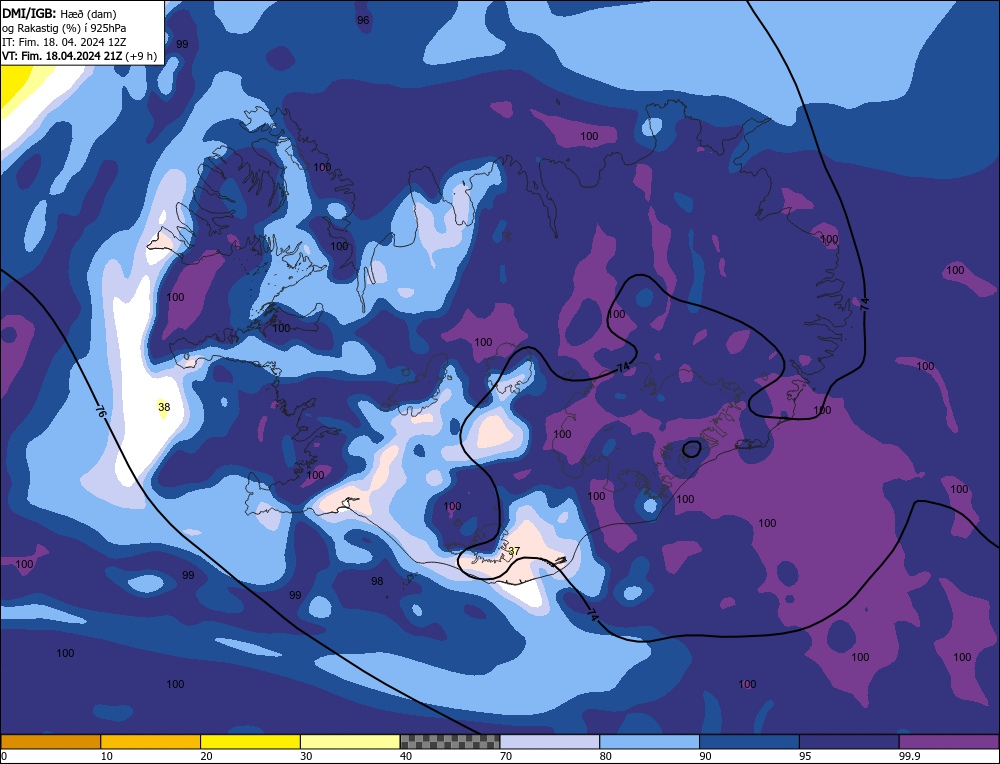The image size is (1000, 764).
Task: Click the 'VT: Fim. 18.04.2024 21Z' line
Action: 62,56
